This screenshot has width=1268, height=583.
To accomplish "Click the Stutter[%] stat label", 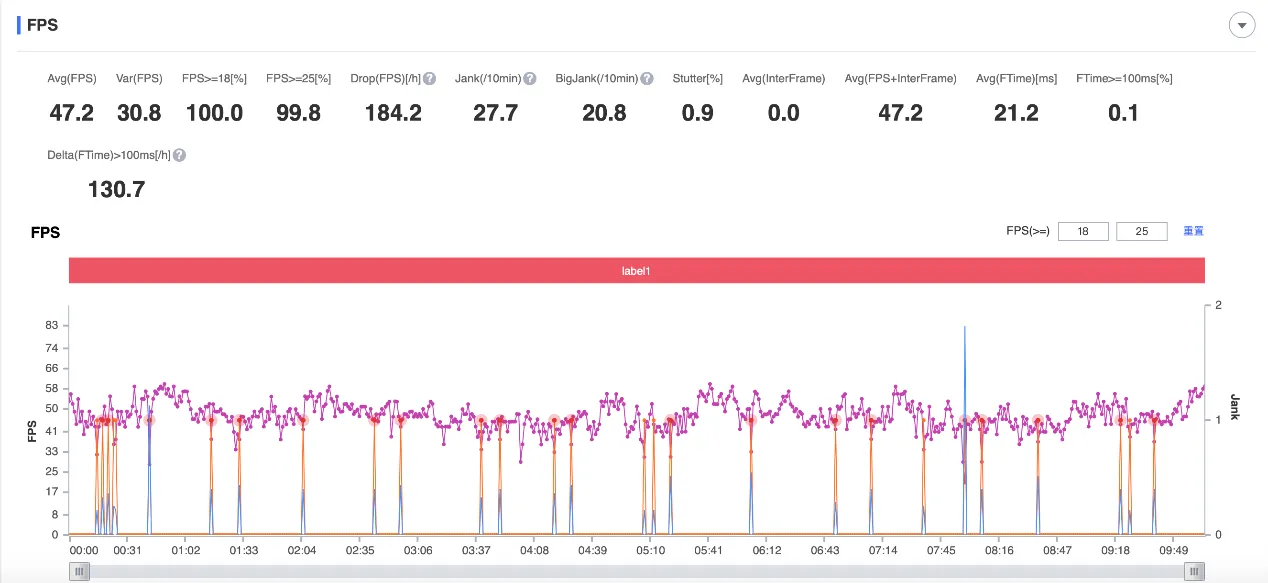I will (x=698, y=79).
